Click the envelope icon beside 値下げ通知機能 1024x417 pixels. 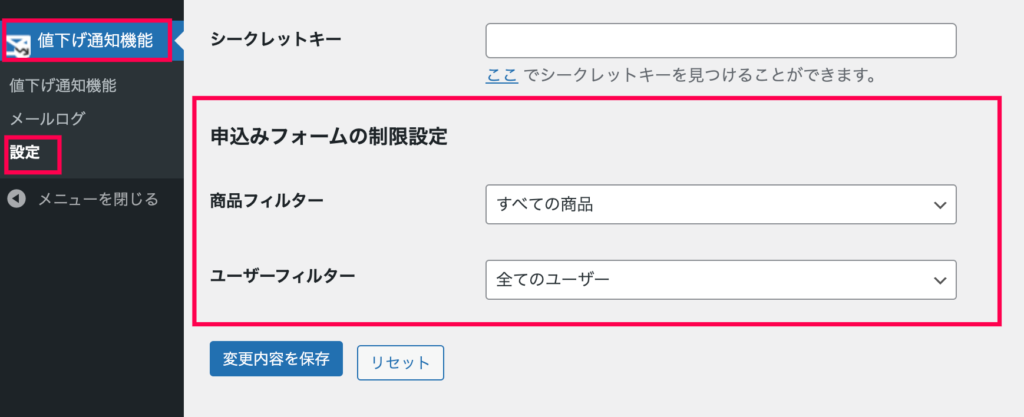(x=18, y=44)
